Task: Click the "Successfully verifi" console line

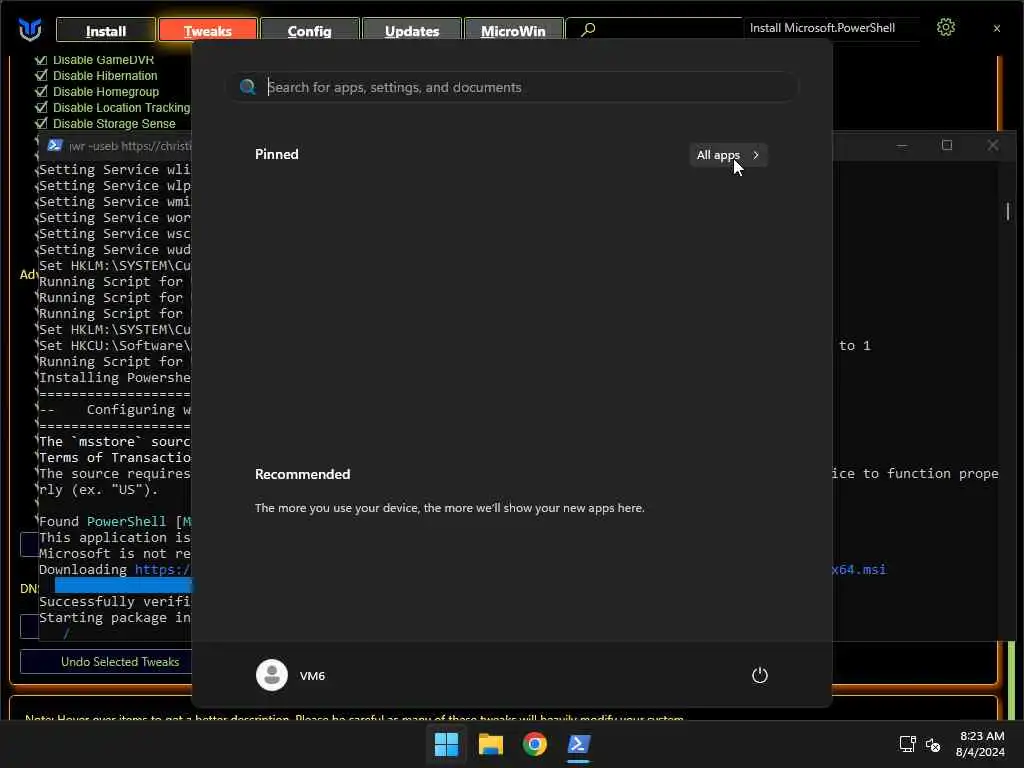Action: pos(115,601)
